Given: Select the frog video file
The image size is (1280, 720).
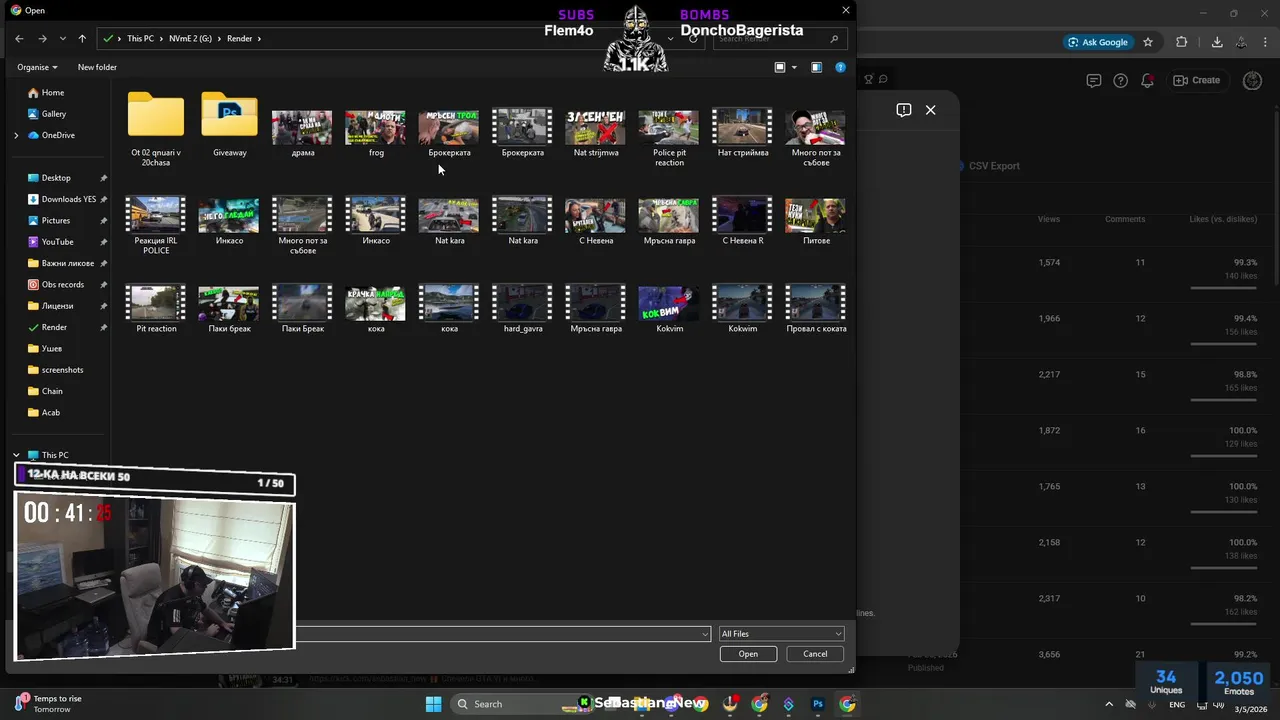Looking at the screenshot, I should pyautogui.click(x=376, y=133).
